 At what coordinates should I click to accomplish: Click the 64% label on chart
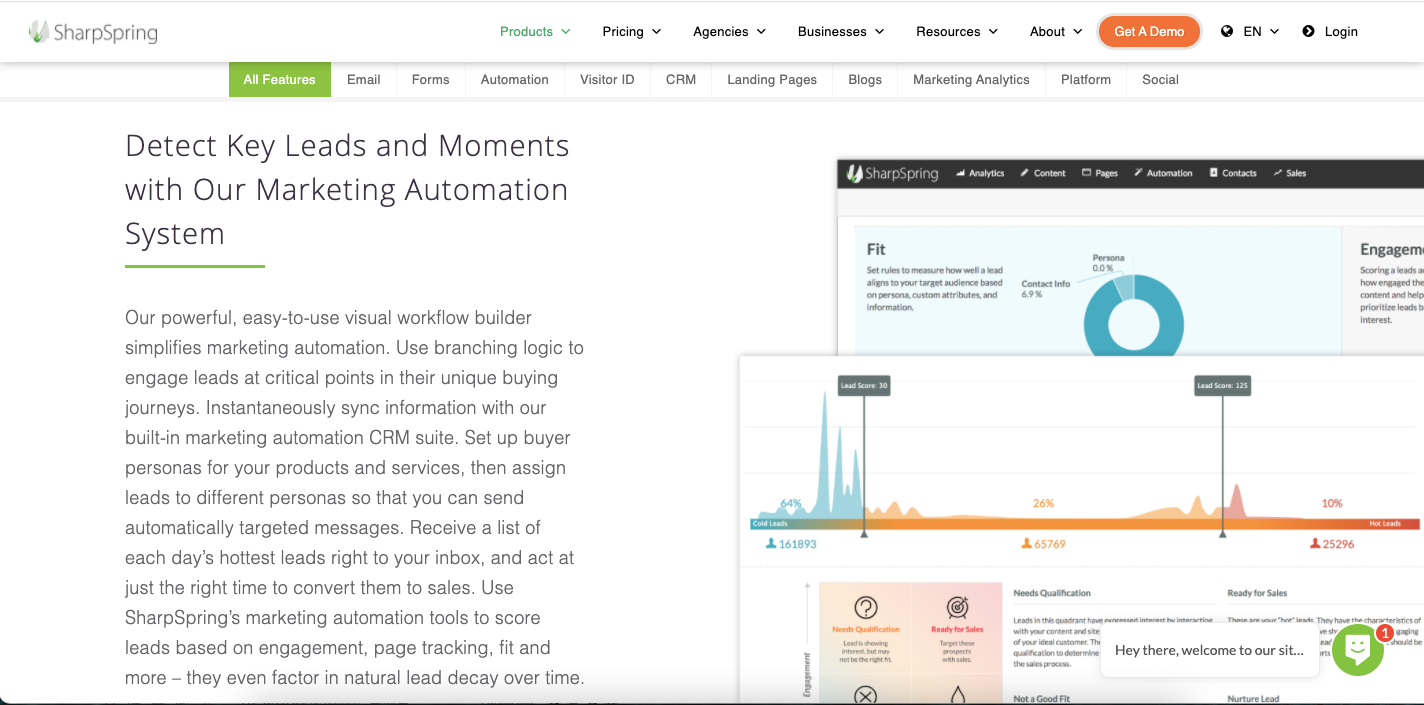(791, 503)
